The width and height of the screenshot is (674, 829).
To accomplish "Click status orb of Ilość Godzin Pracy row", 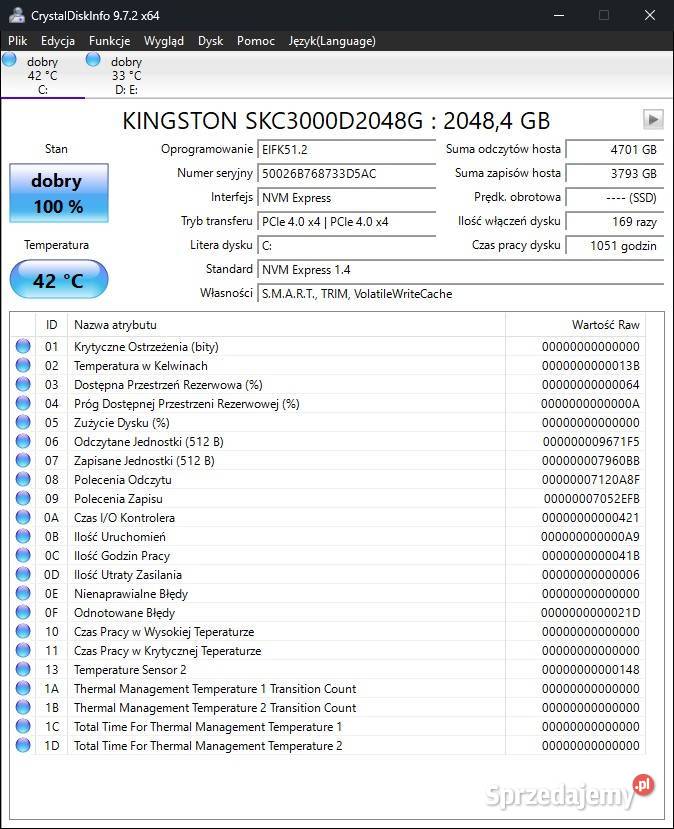I will [x=23, y=556].
